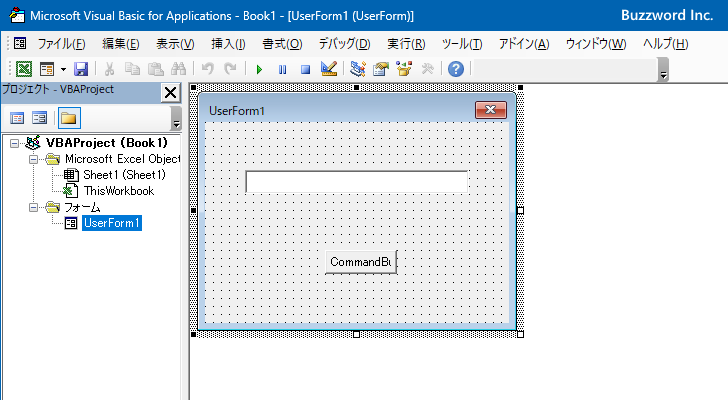
Task: Run the Sub/UserForm with the green play icon
Action: coord(259,70)
